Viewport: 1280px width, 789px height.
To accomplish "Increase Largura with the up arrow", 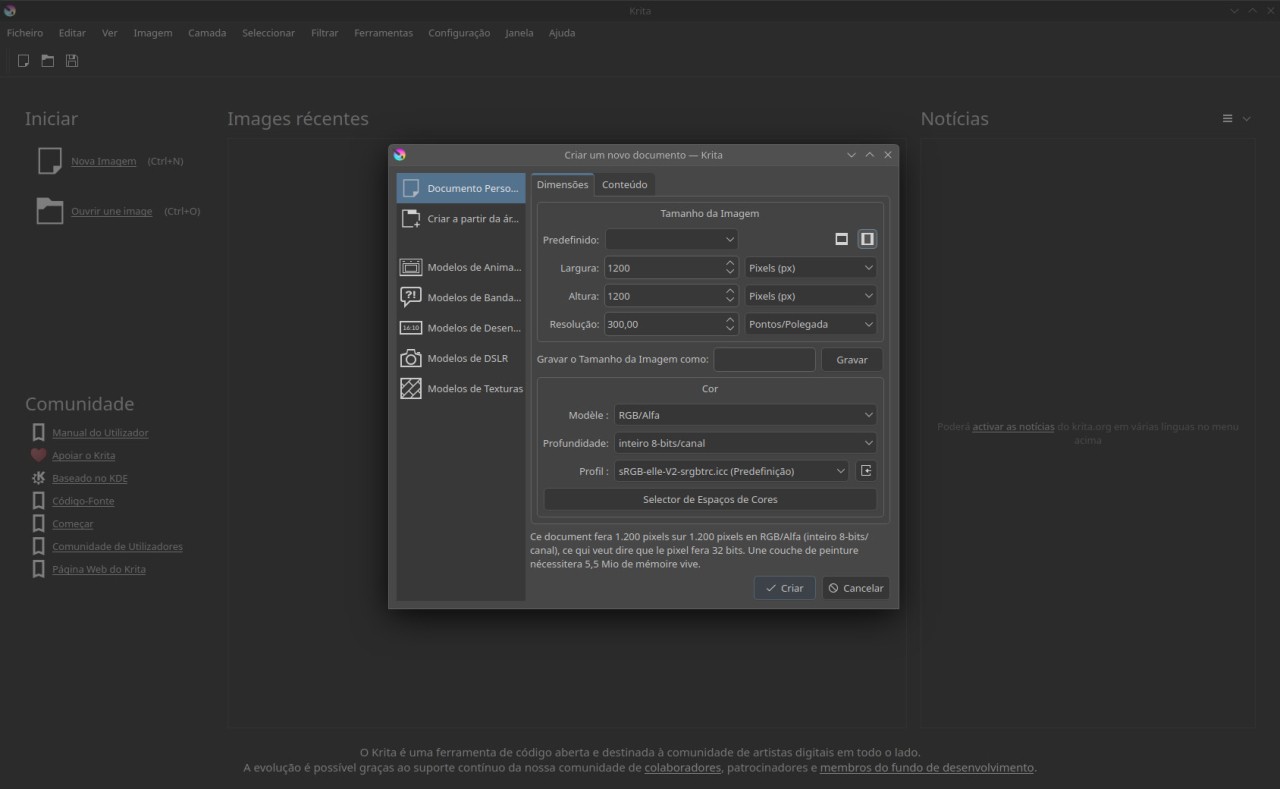I will click(730, 263).
